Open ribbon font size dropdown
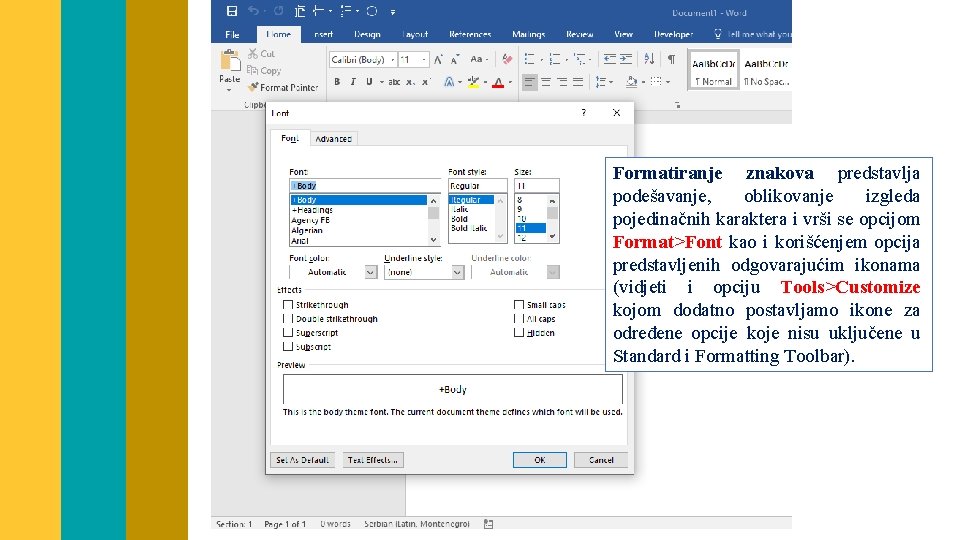 click(424, 59)
